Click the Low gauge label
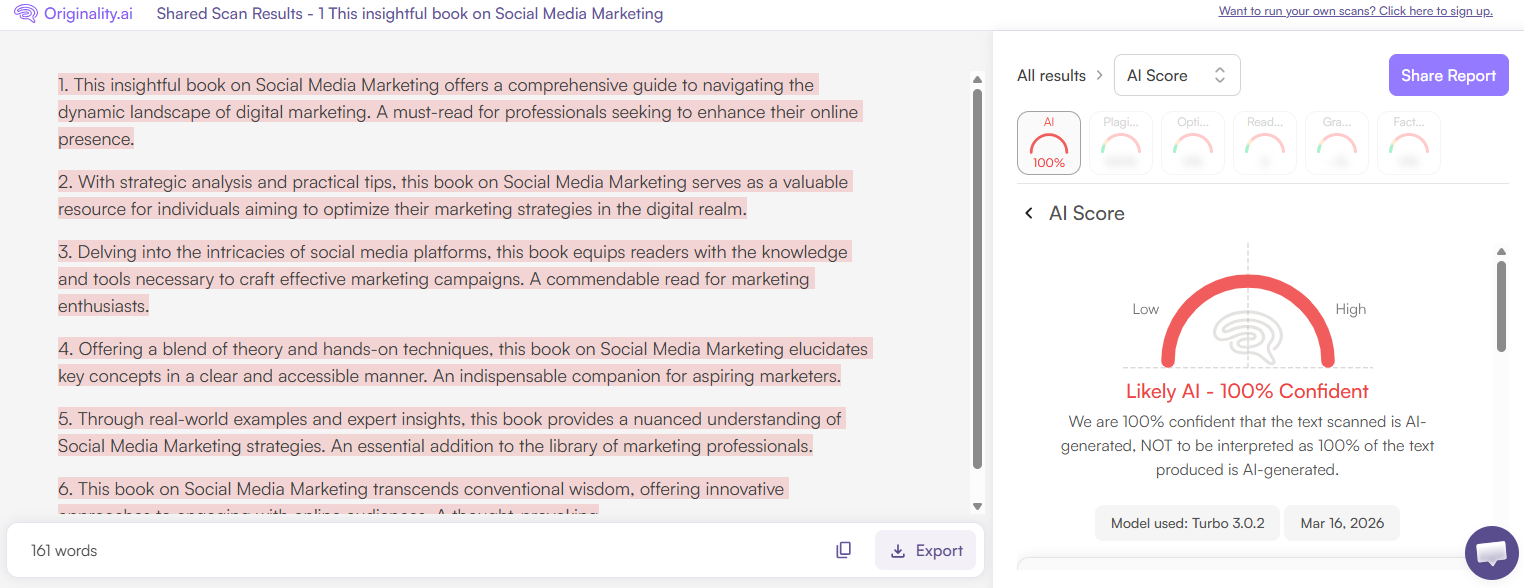Image resolution: width=1524 pixels, height=588 pixels. 1145,309
